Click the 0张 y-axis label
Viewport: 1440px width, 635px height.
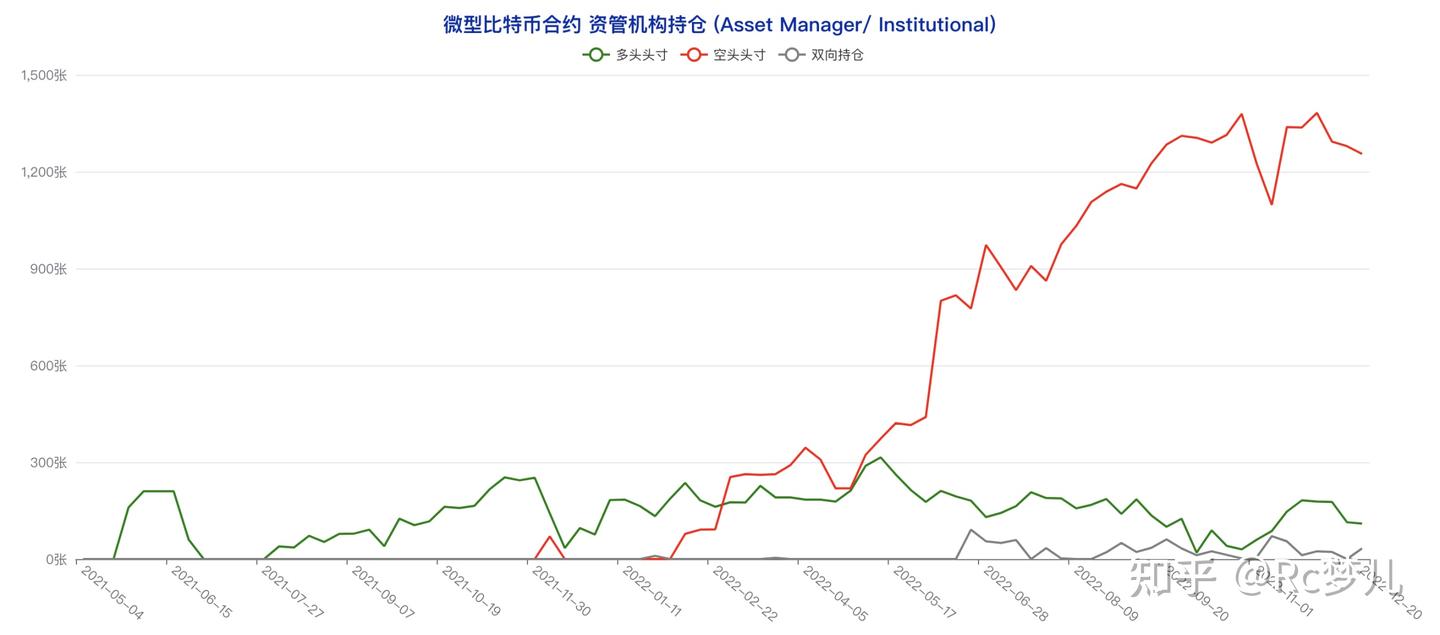[56, 560]
